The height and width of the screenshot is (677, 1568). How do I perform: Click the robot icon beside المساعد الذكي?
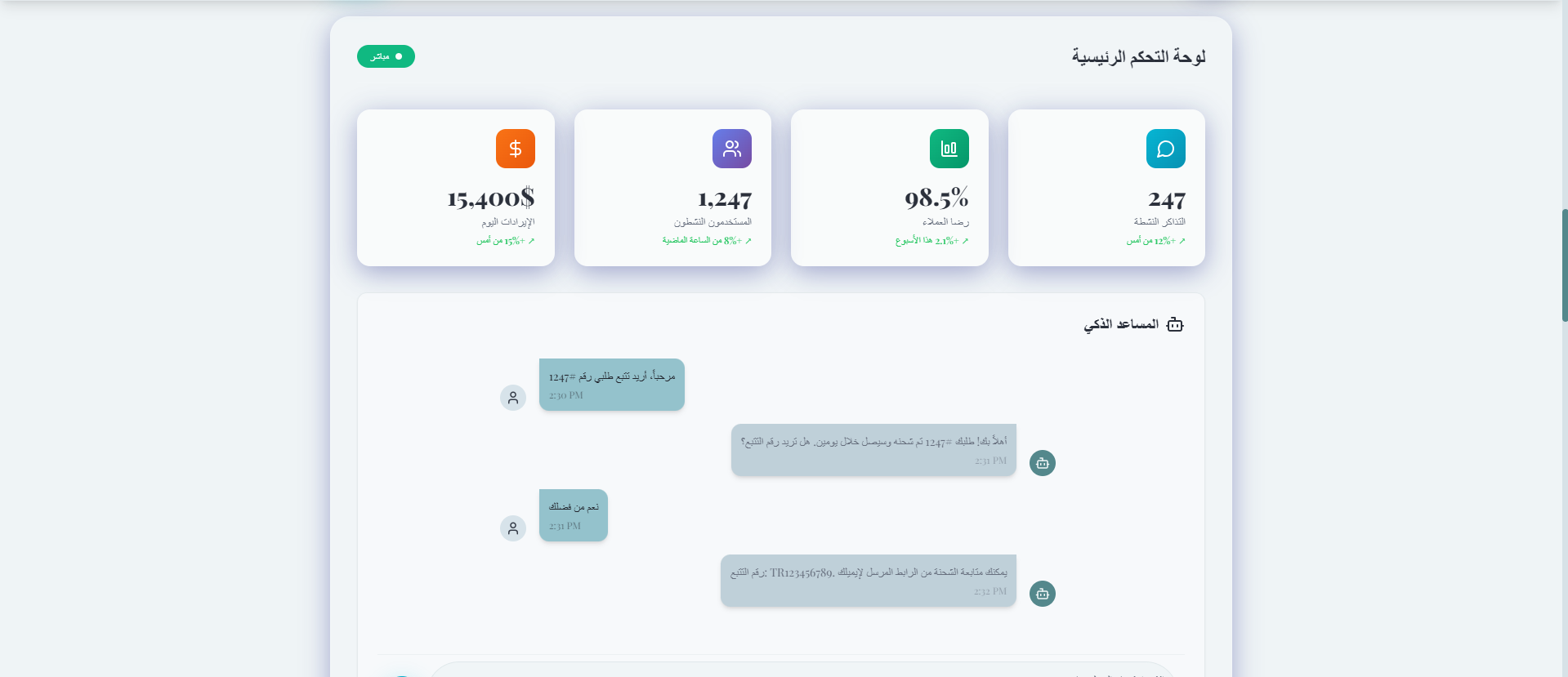click(1175, 325)
